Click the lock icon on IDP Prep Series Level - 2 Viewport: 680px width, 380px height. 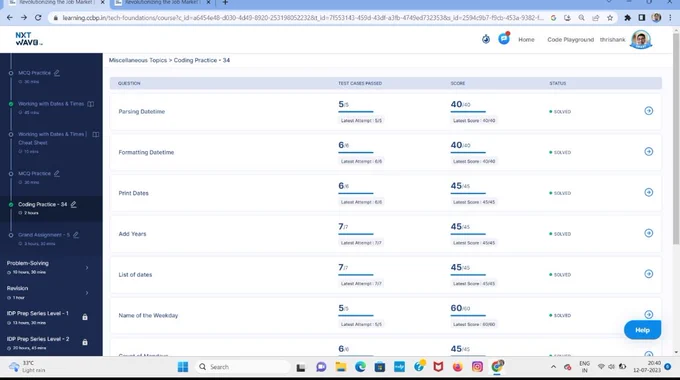pyautogui.click(x=85, y=342)
